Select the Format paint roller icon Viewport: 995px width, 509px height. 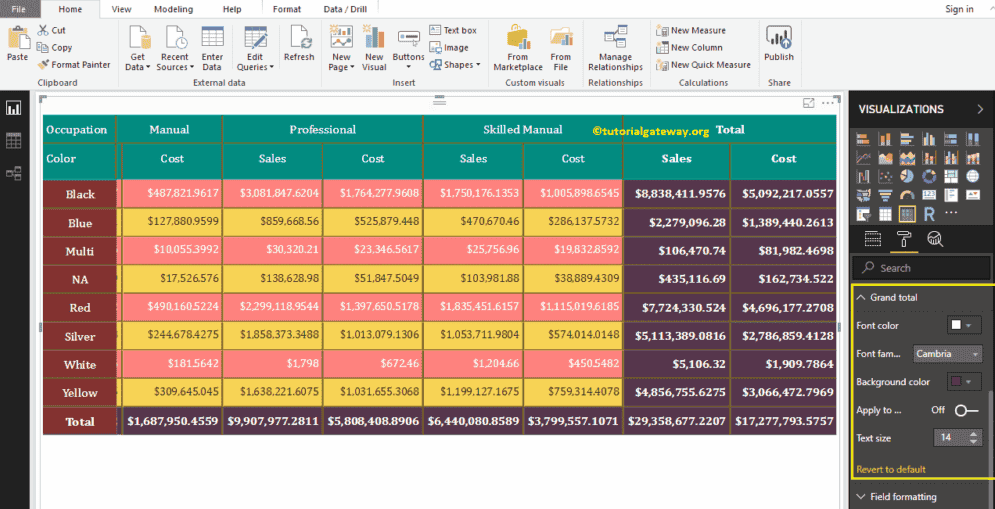(903, 238)
